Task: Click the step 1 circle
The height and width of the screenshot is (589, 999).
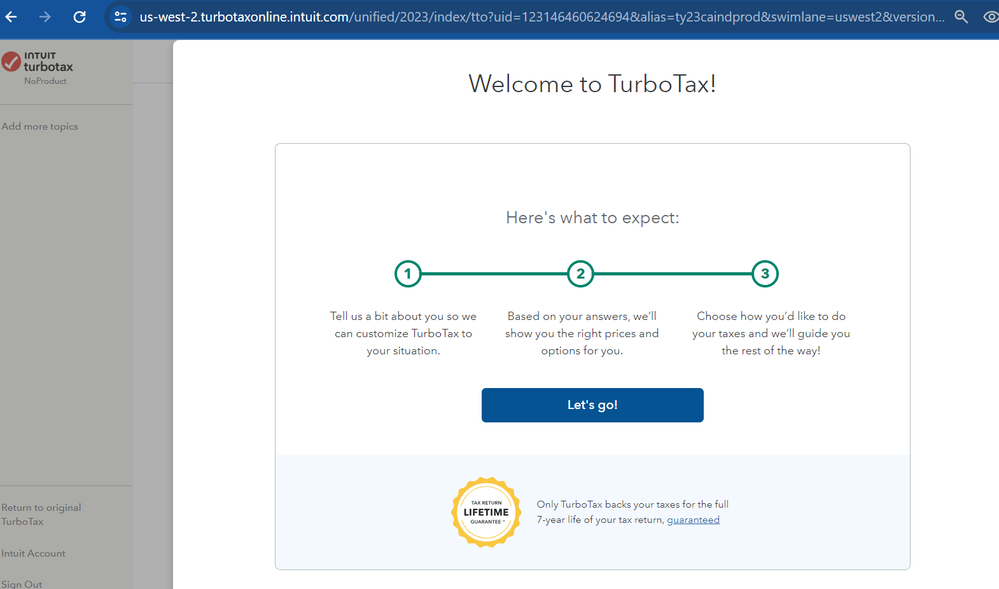Action: 408,274
